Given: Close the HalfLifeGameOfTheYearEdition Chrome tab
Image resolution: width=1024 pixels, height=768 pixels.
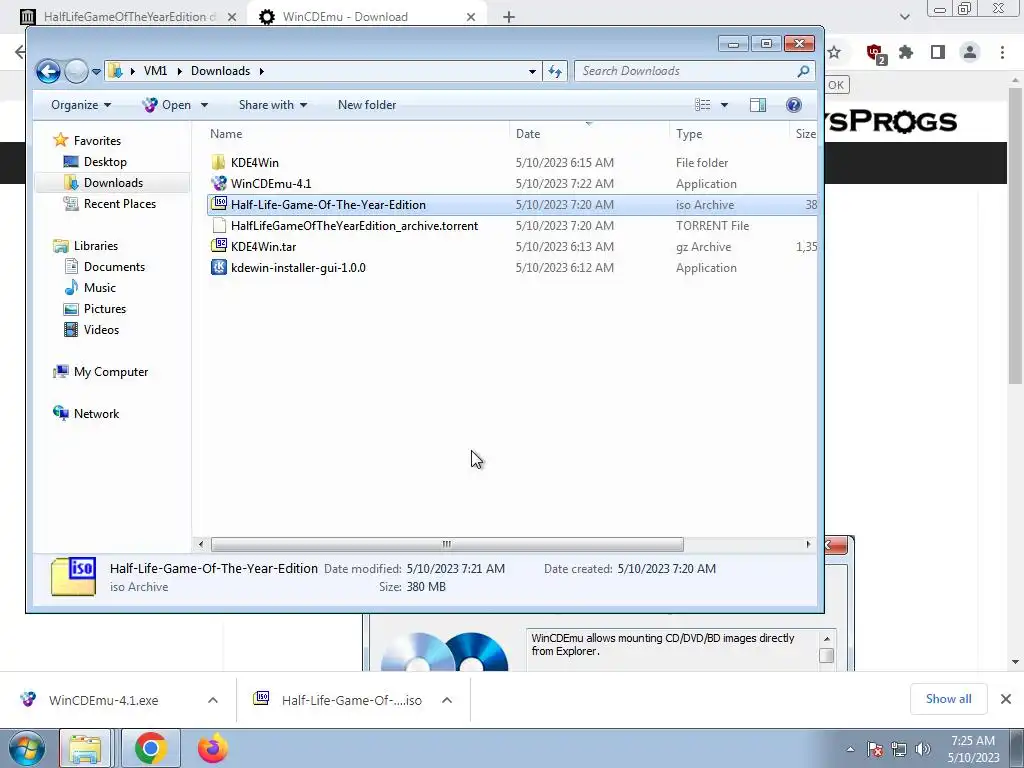Looking at the screenshot, I should pos(232,17).
